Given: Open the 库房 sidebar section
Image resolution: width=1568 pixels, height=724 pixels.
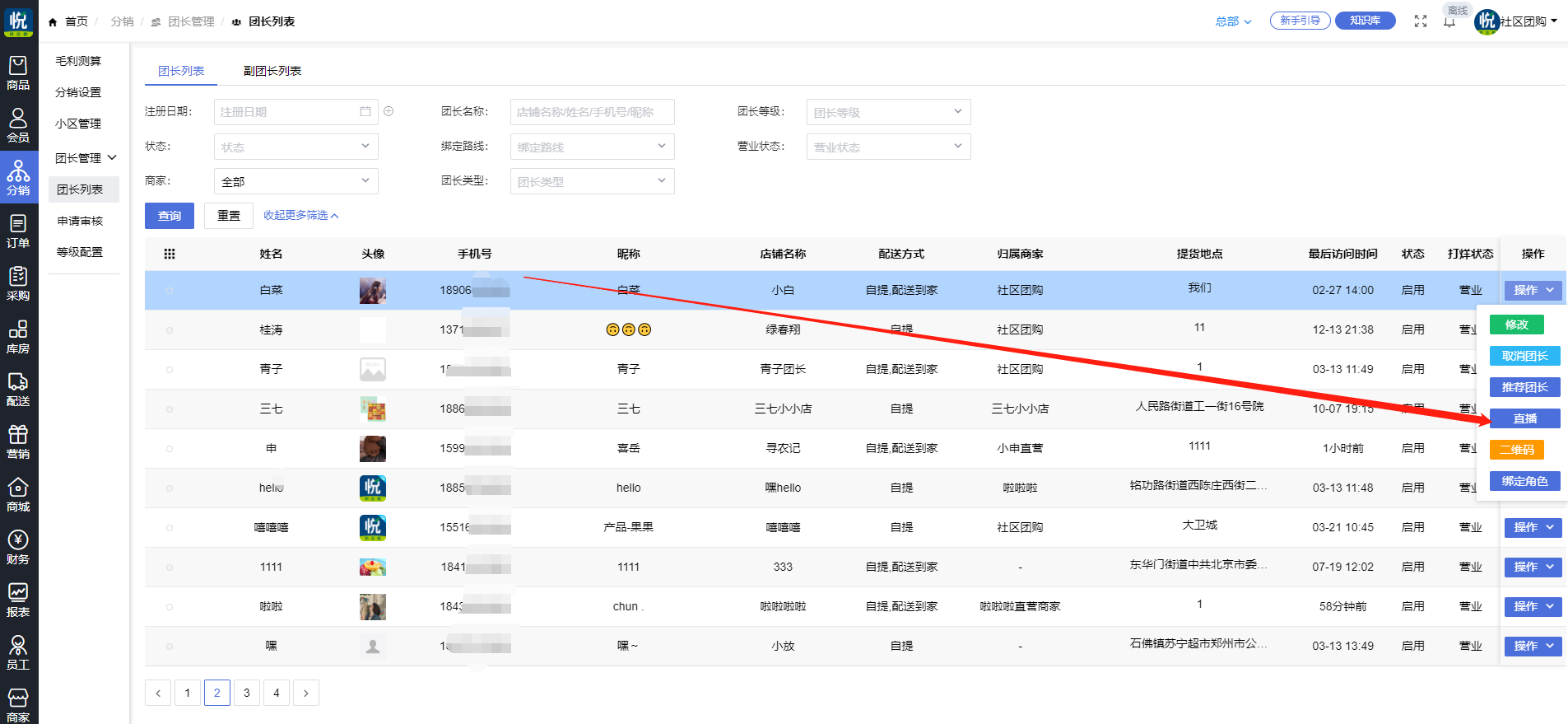Looking at the screenshot, I should click(x=18, y=337).
